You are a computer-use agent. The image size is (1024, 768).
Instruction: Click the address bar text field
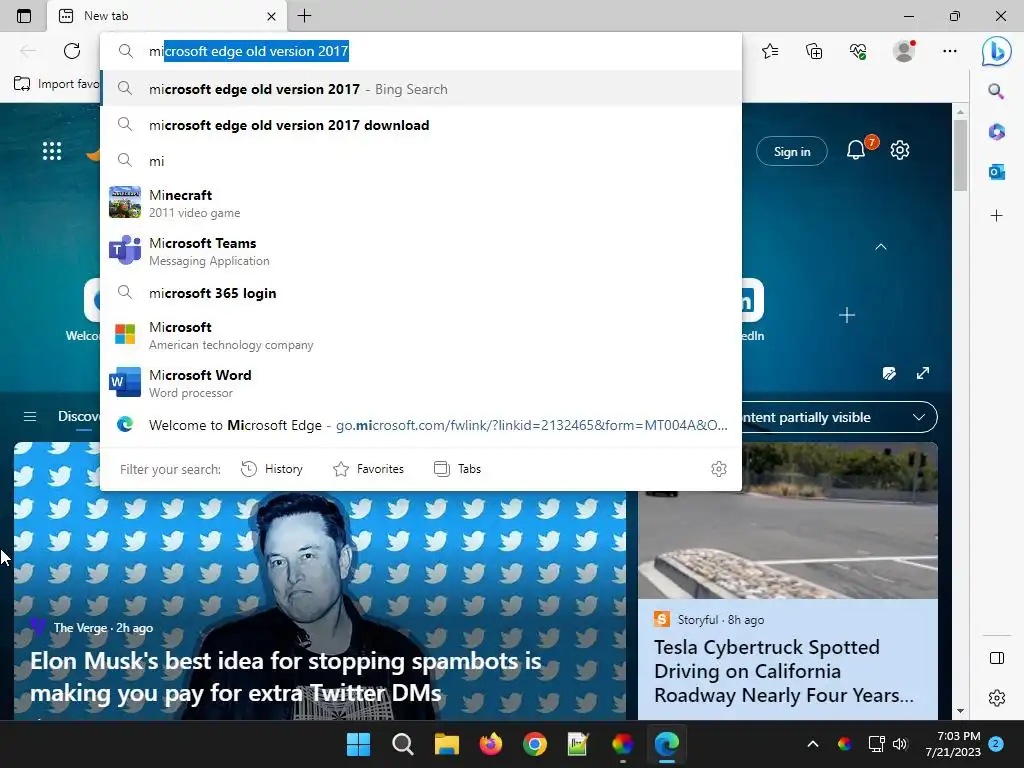pos(421,51)
